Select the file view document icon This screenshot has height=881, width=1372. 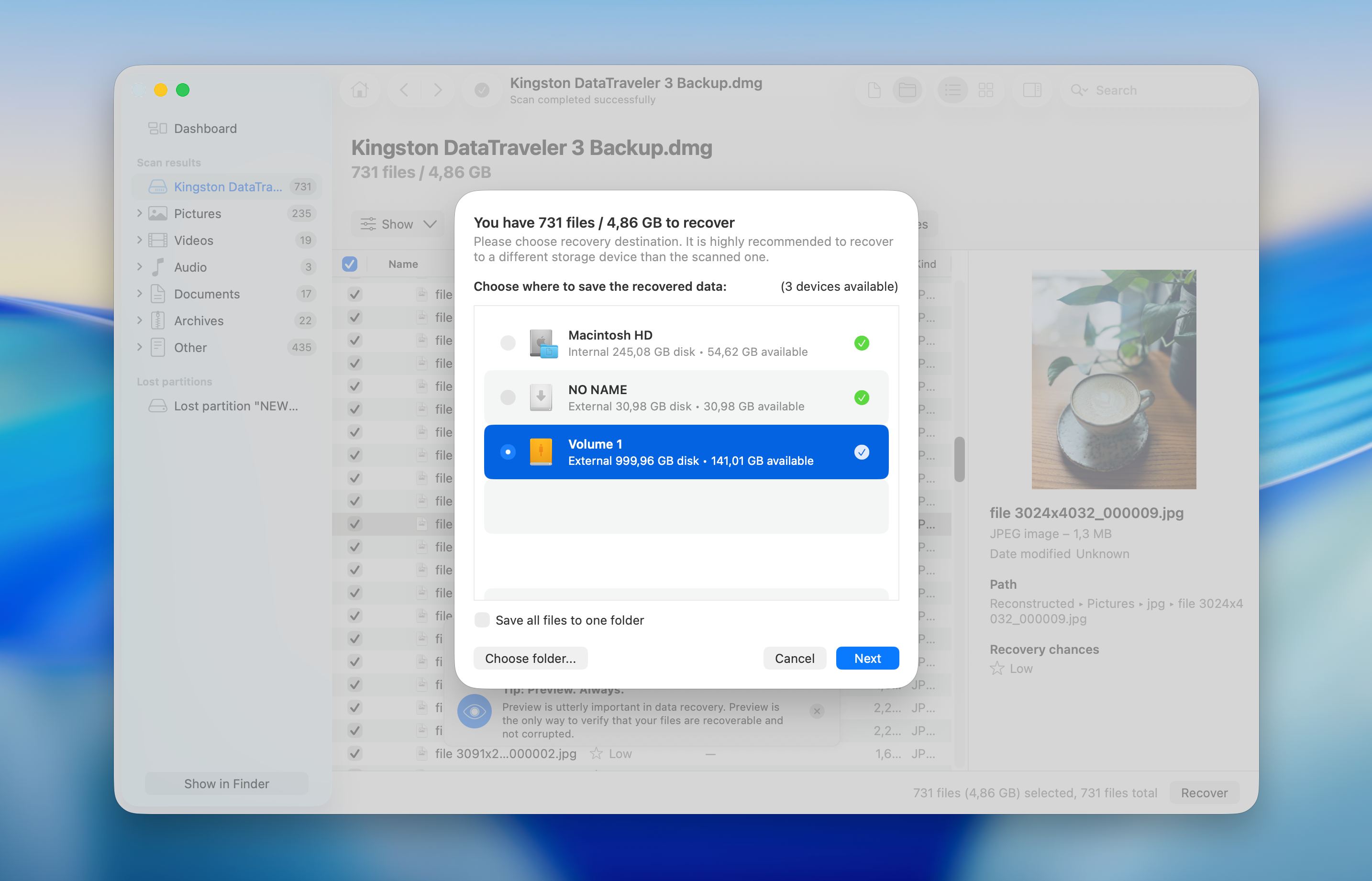click(x=874, y=90)
